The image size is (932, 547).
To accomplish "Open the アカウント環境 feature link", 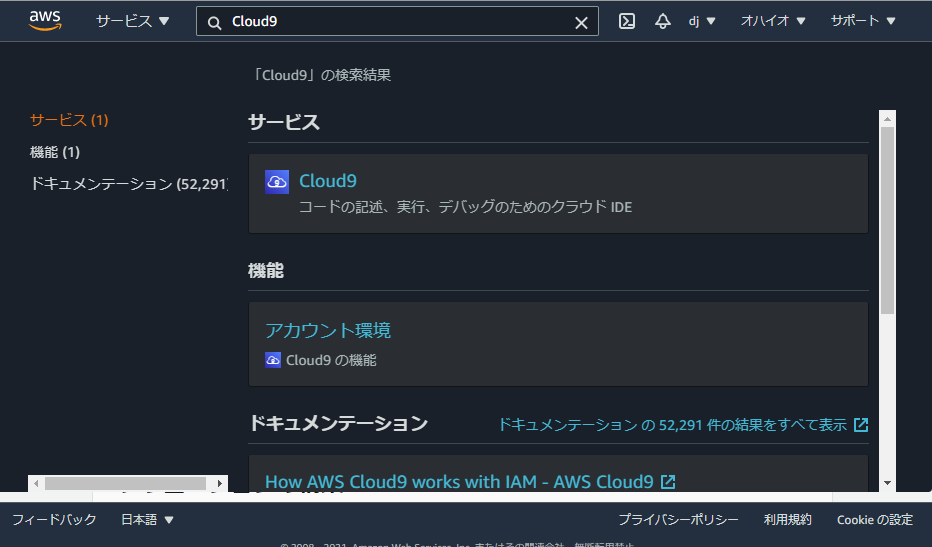I will [328, 331].
